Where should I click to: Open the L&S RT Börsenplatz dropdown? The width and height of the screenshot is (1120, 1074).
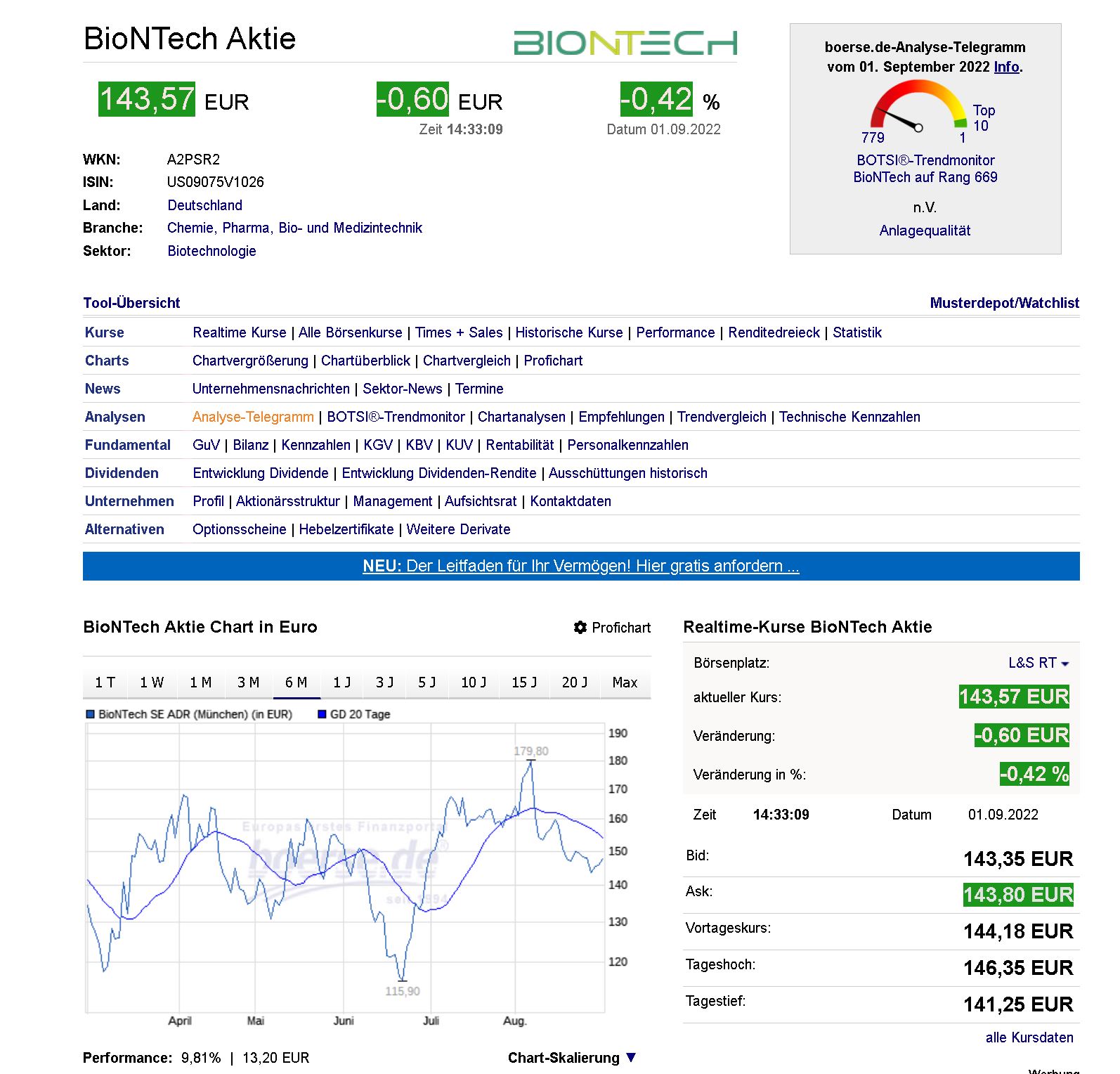[x=1038, y=663]
